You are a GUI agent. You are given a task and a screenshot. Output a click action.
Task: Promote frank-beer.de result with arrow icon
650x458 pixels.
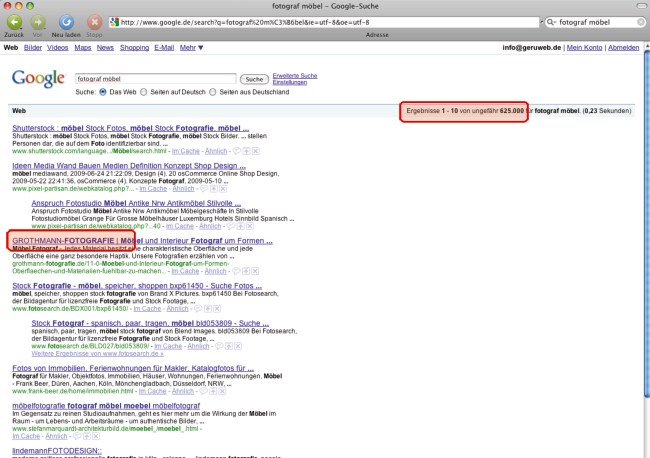[x=213, y=391]
